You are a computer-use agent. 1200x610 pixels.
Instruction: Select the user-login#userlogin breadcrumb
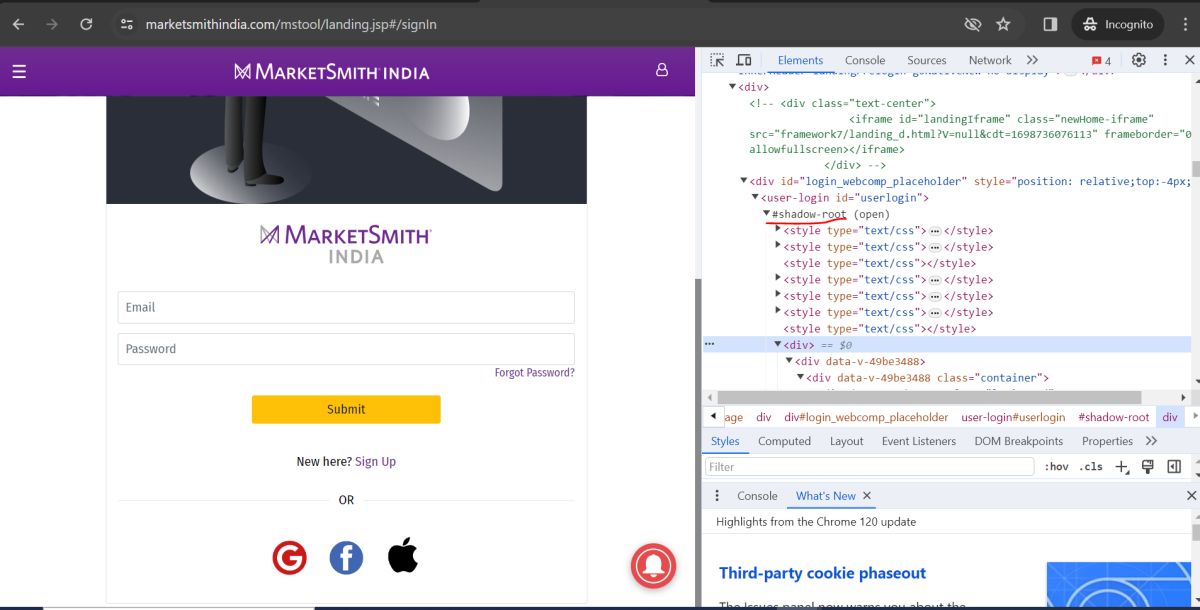point(1013,417)
